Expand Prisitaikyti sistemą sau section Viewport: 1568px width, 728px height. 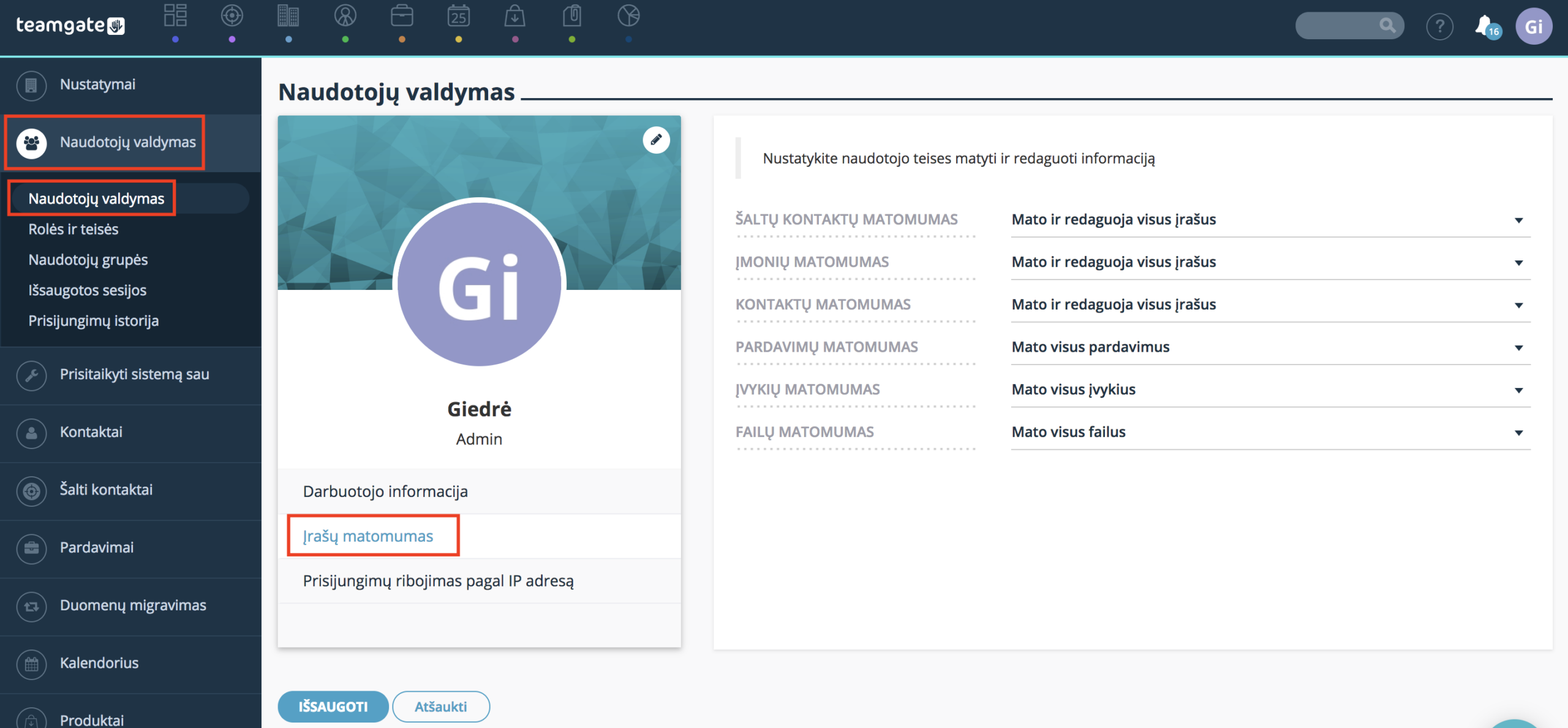[130, 375]
